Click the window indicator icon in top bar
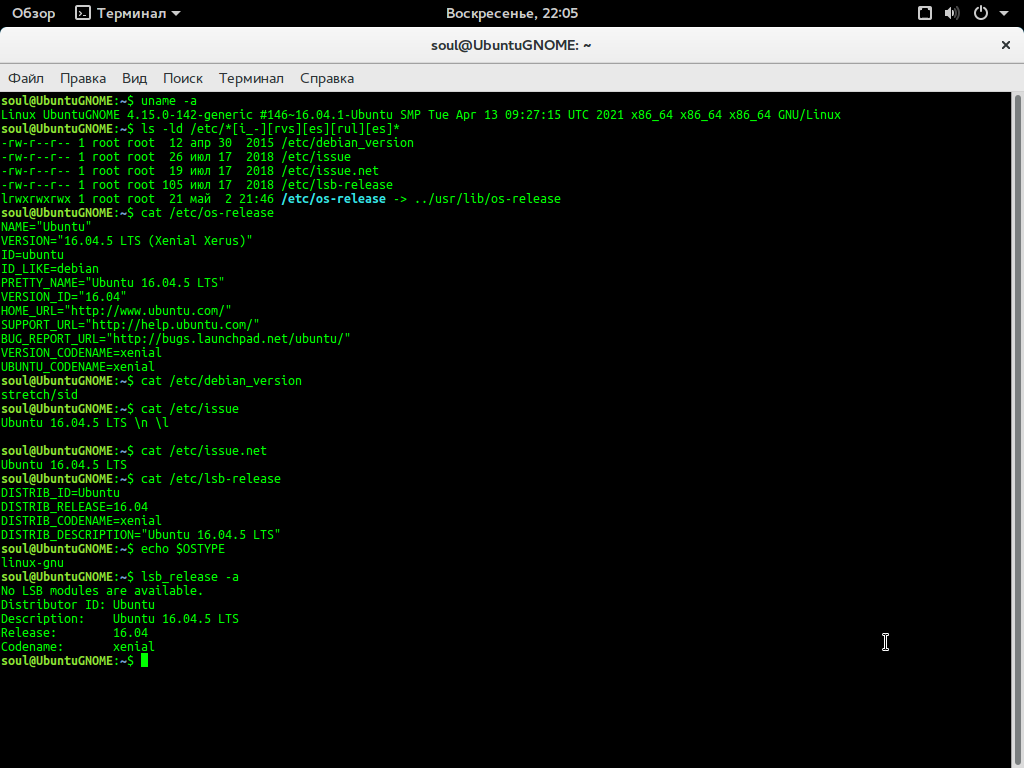1024x768 pixels. pos(925,13)
